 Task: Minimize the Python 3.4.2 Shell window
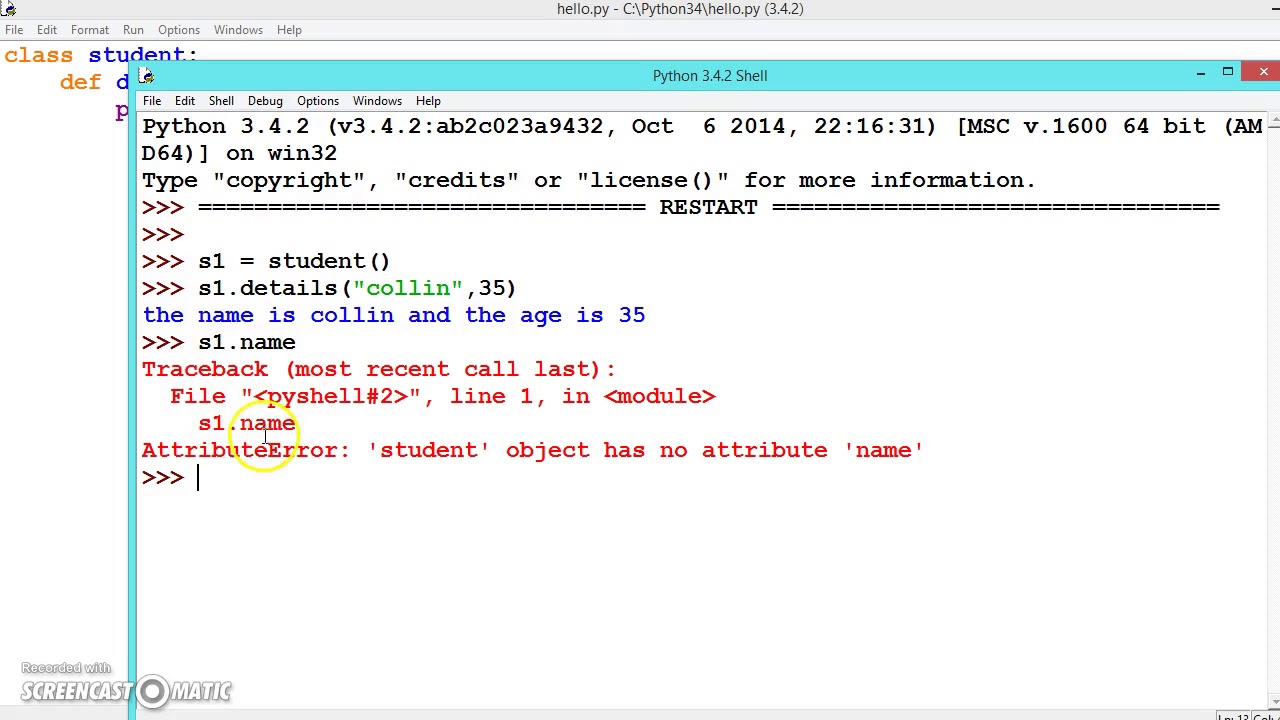(x=1200, y=73)
